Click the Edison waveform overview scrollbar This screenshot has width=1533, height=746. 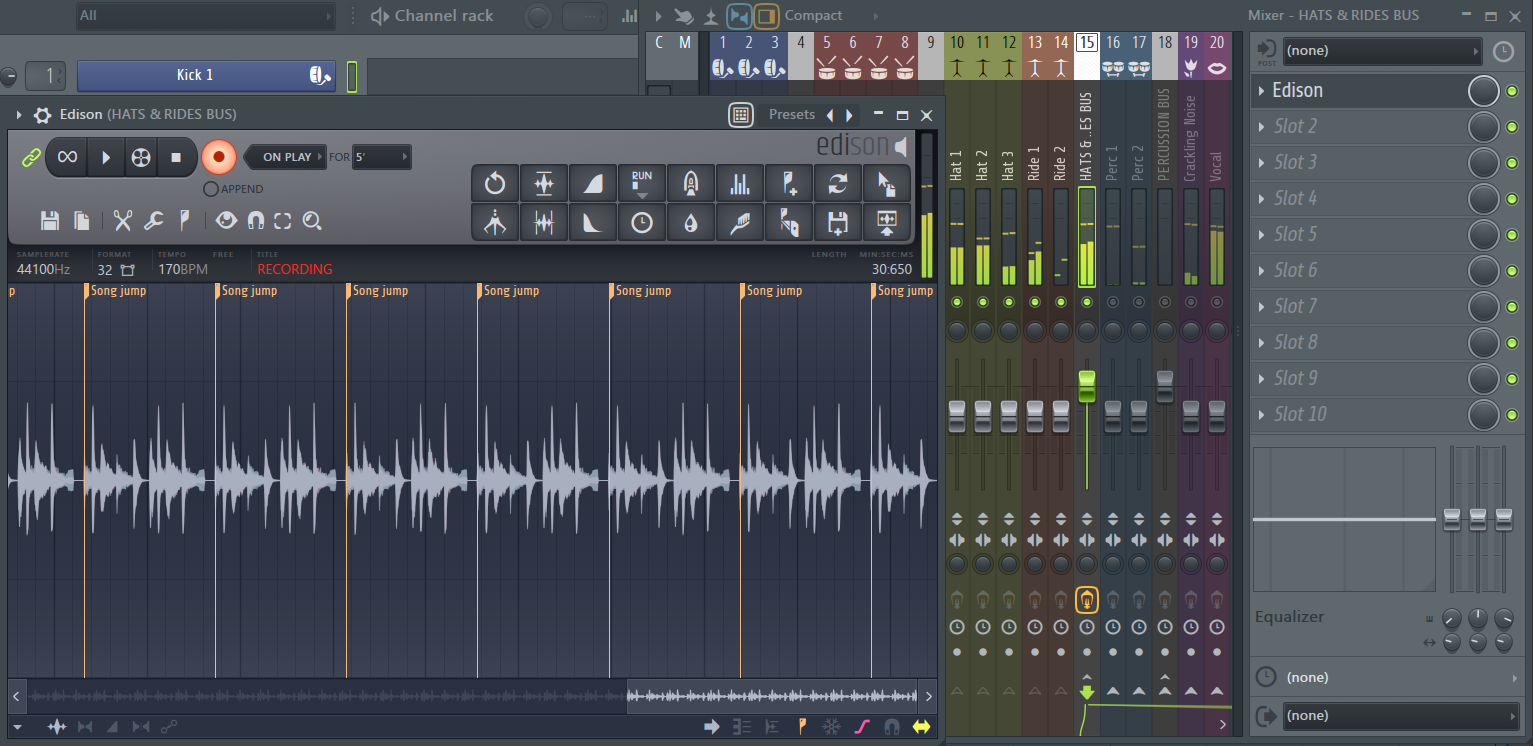point(472,696)
